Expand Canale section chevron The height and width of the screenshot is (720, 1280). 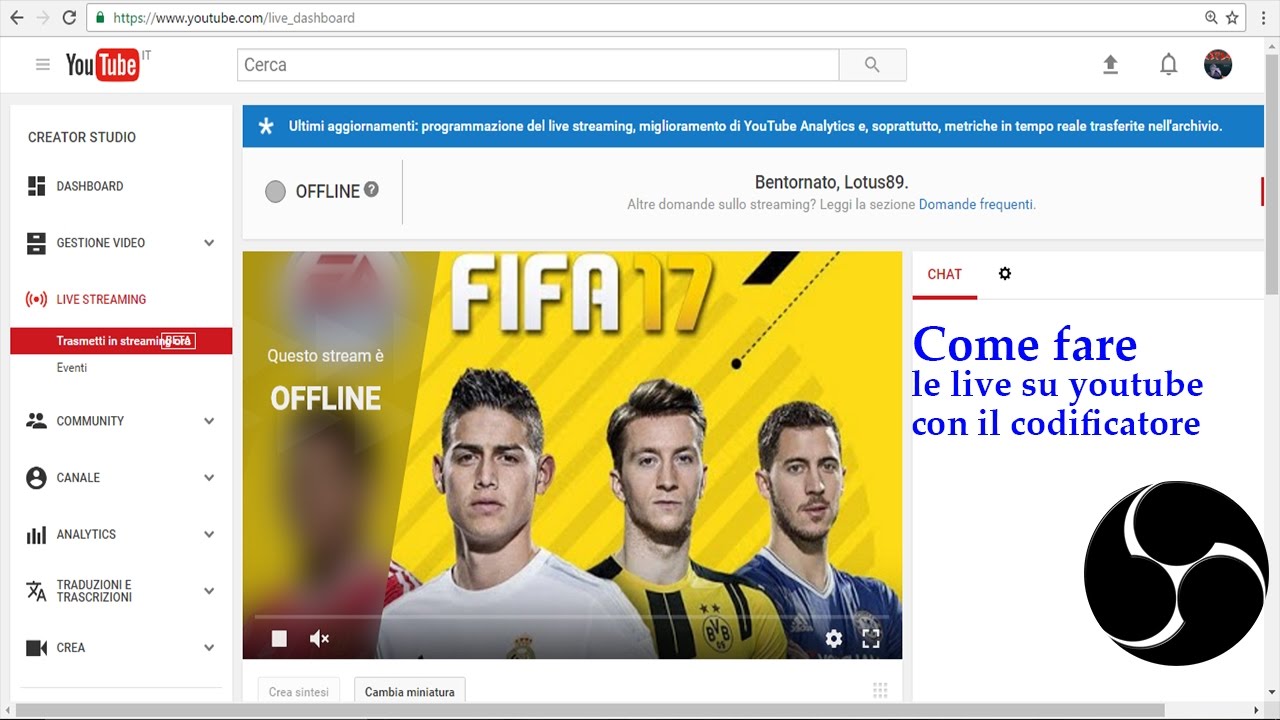tap(209, 478)
